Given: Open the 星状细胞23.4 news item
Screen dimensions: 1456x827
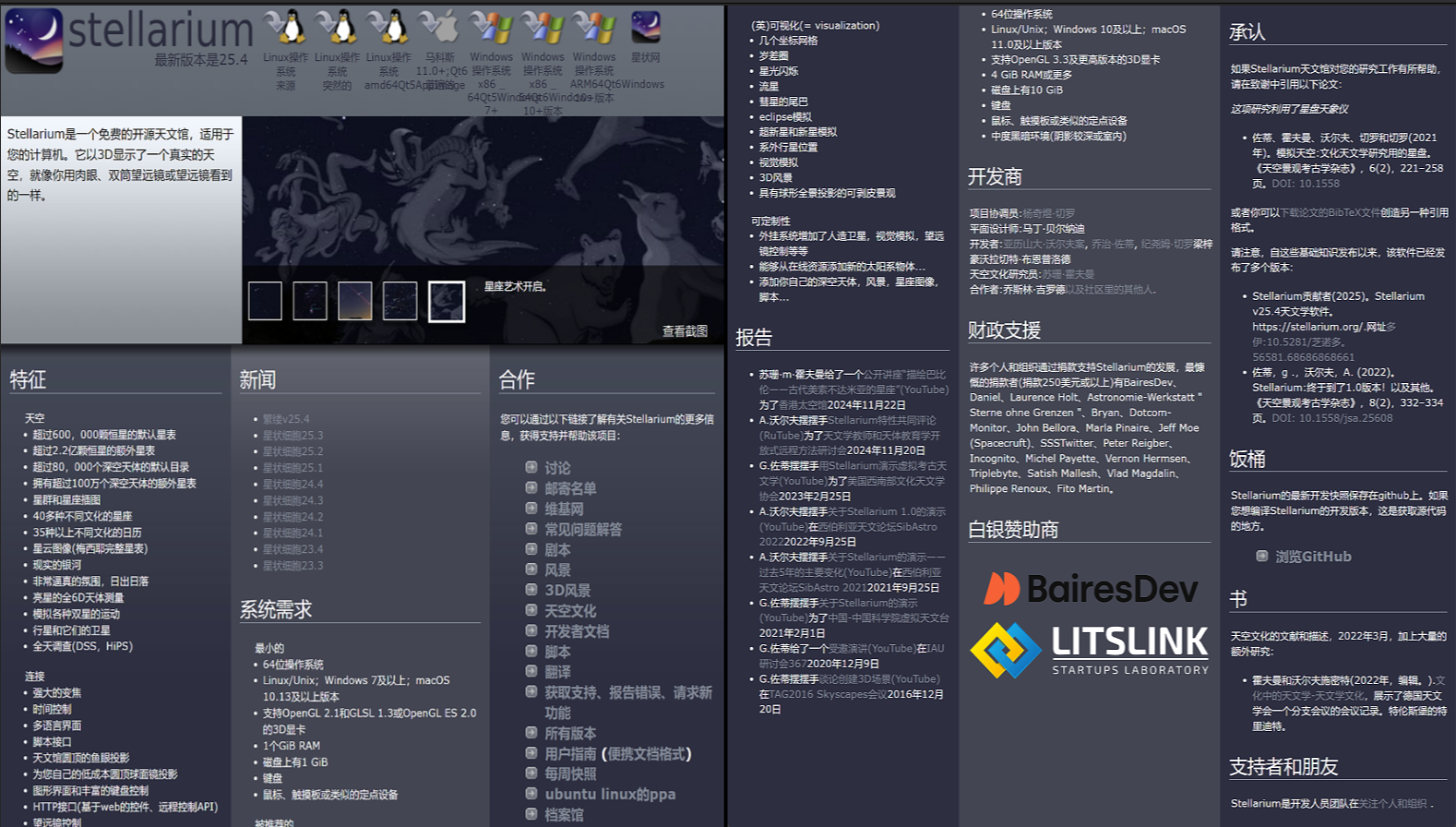Looking at the screenshot, I should pyautogui.click(x=292, y=549).
